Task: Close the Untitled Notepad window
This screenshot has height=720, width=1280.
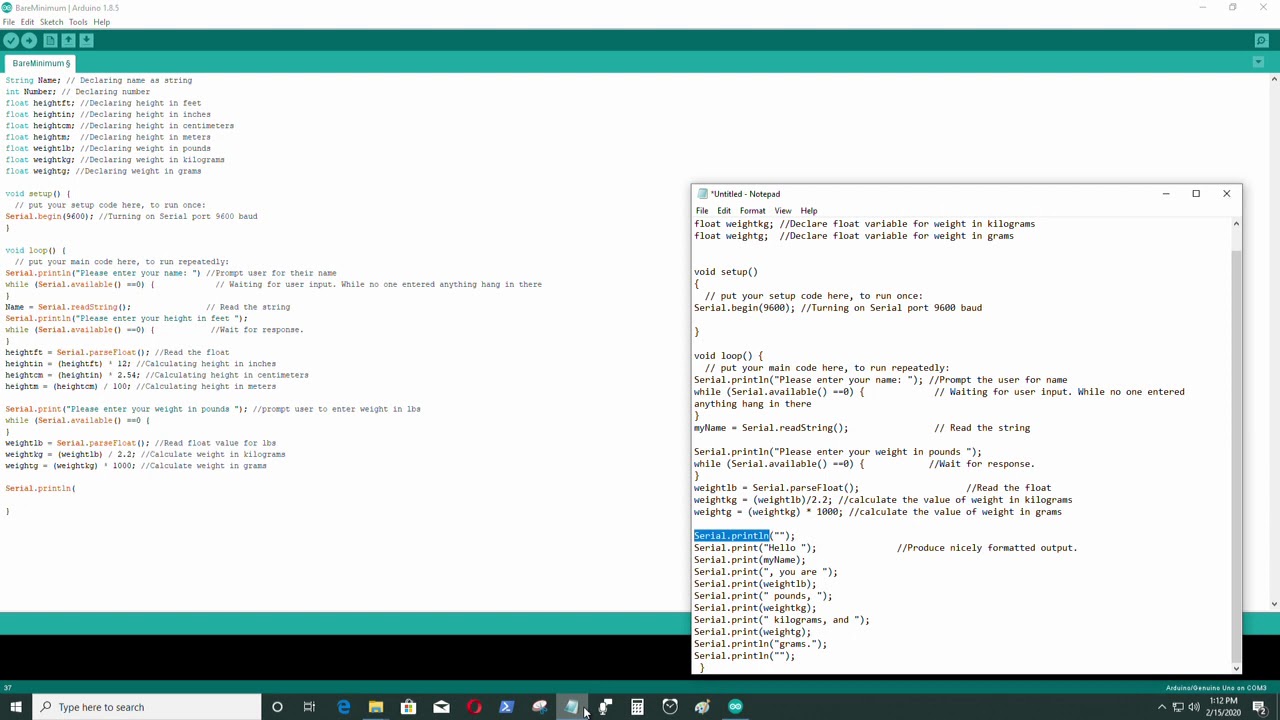Action: point(1227,194)
